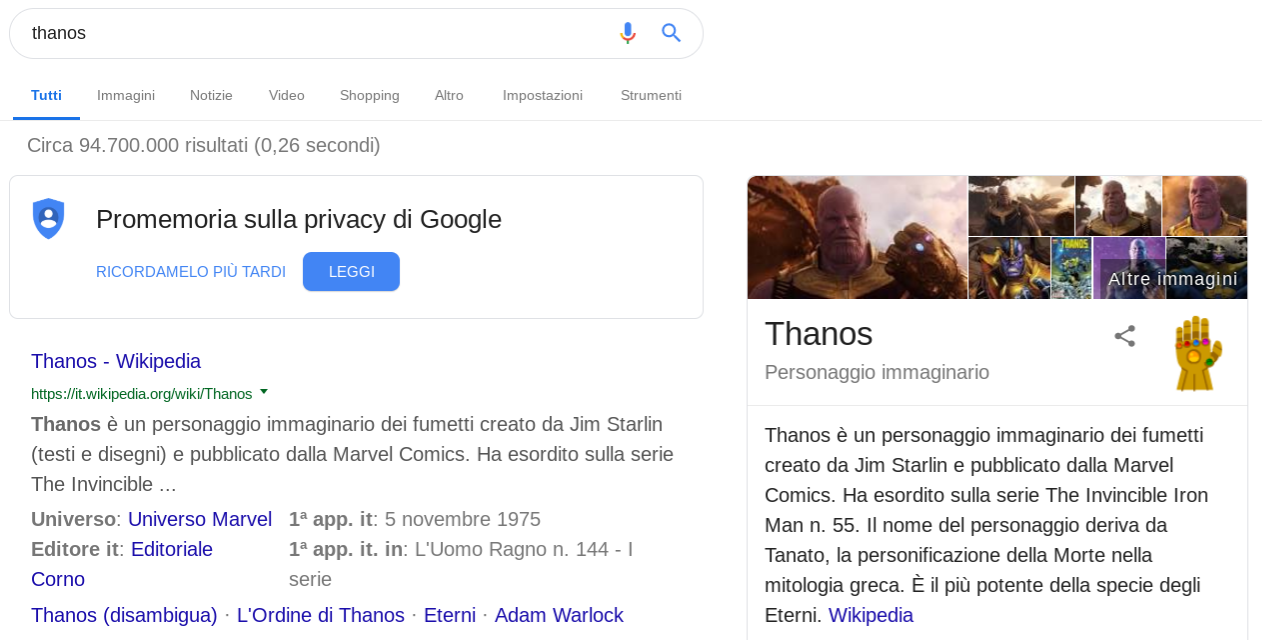Open the Impostazioni menu
This screenshot has height=640, width=1262.
(542, 96)
